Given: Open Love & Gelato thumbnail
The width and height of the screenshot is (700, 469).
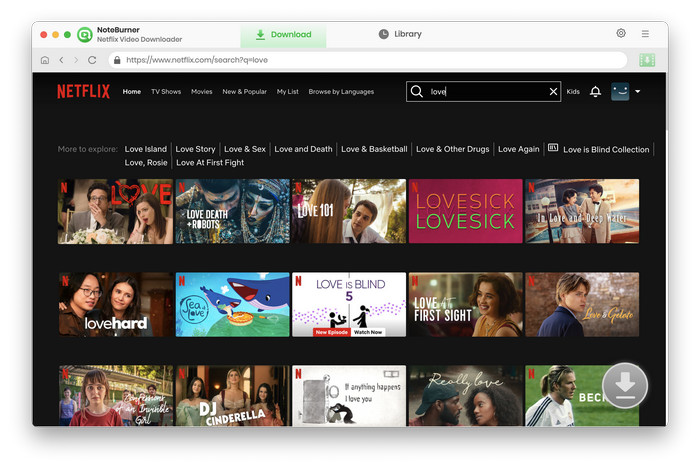Looking at the screenshot, I should 582,305.
